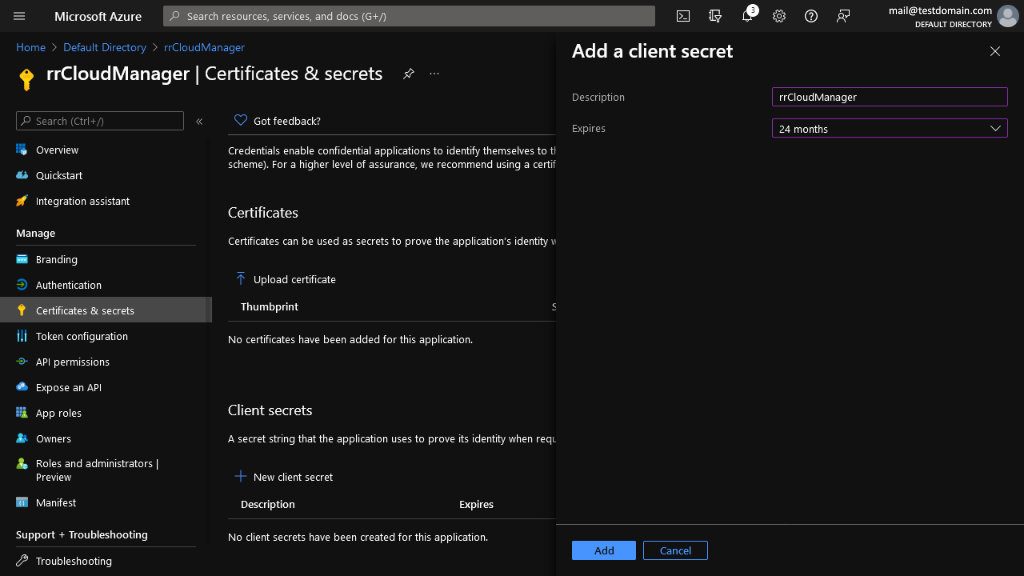Open the Directories and subscriptions filter icon
The image size is (1024, 576).
tap(715, 16)
